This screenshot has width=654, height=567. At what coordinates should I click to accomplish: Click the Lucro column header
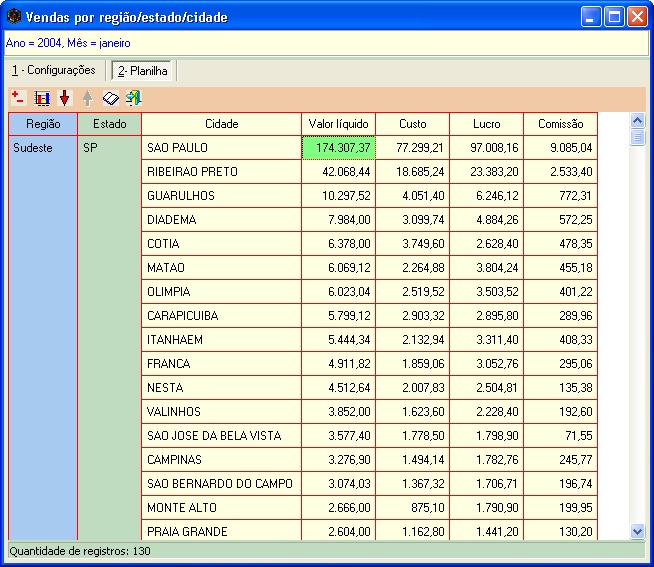pos(486,124)
